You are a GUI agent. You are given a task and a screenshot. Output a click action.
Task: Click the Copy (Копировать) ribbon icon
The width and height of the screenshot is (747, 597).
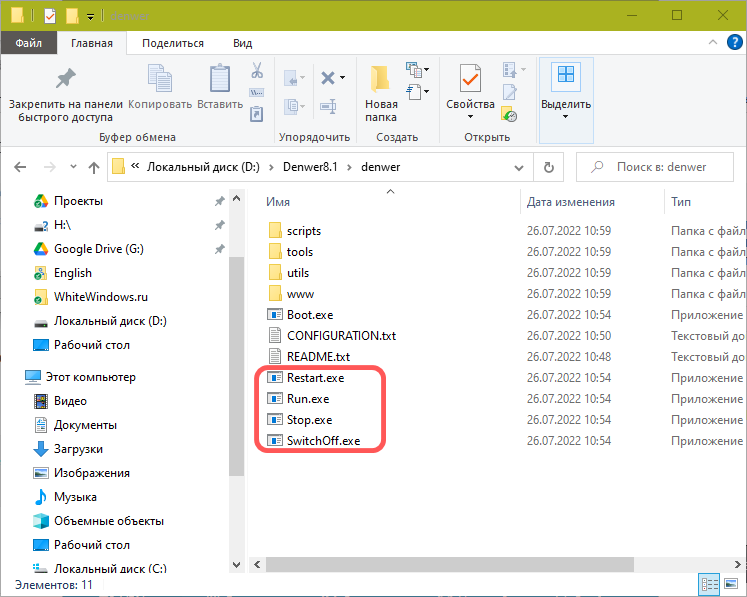pyautogui.click(x=160, y=80)
